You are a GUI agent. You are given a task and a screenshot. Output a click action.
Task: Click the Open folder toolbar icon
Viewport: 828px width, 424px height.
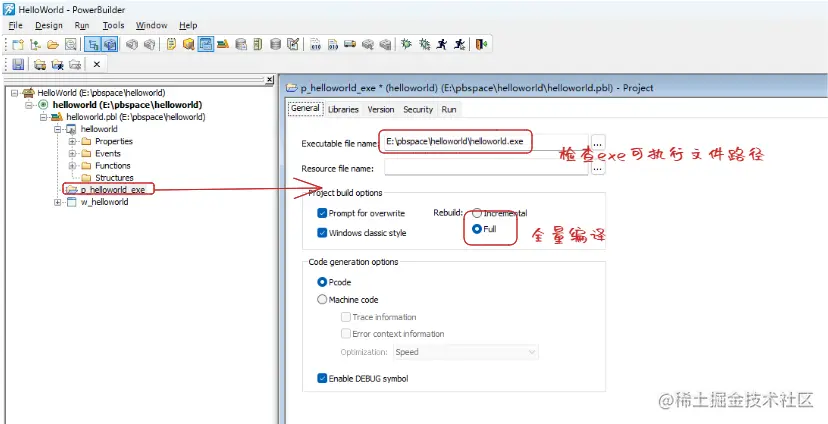pyautogui.click(x=53, y=44)
